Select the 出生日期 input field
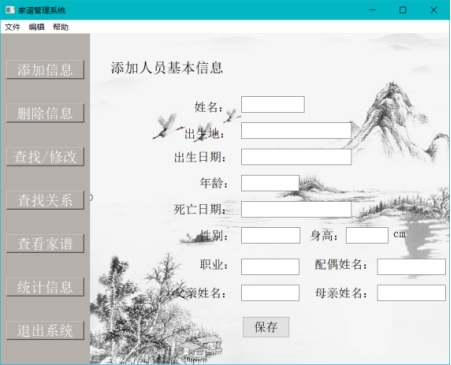The image size is (451, 365). [296, 157]
